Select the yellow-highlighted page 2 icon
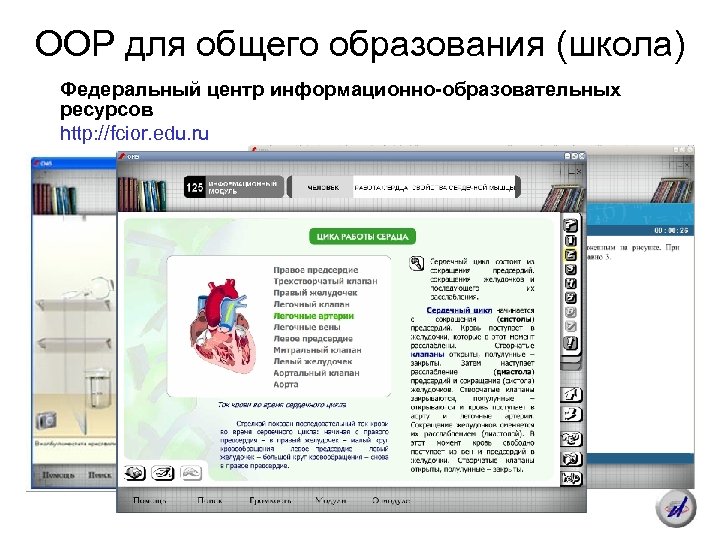This screenshot has height=540, width=720. pyautogui.click(x=571, y=255)
